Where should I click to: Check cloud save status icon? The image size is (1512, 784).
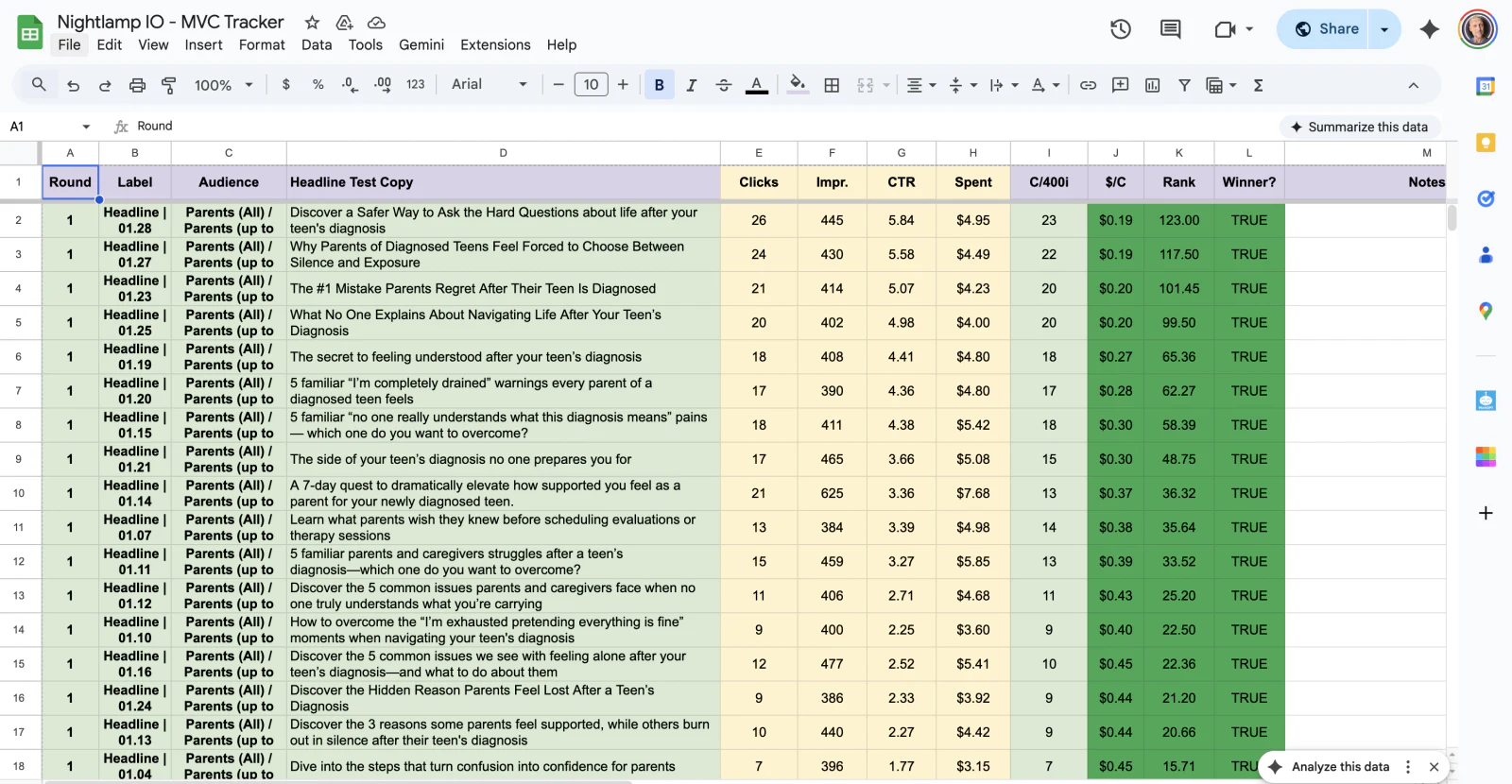pos(376,22)
